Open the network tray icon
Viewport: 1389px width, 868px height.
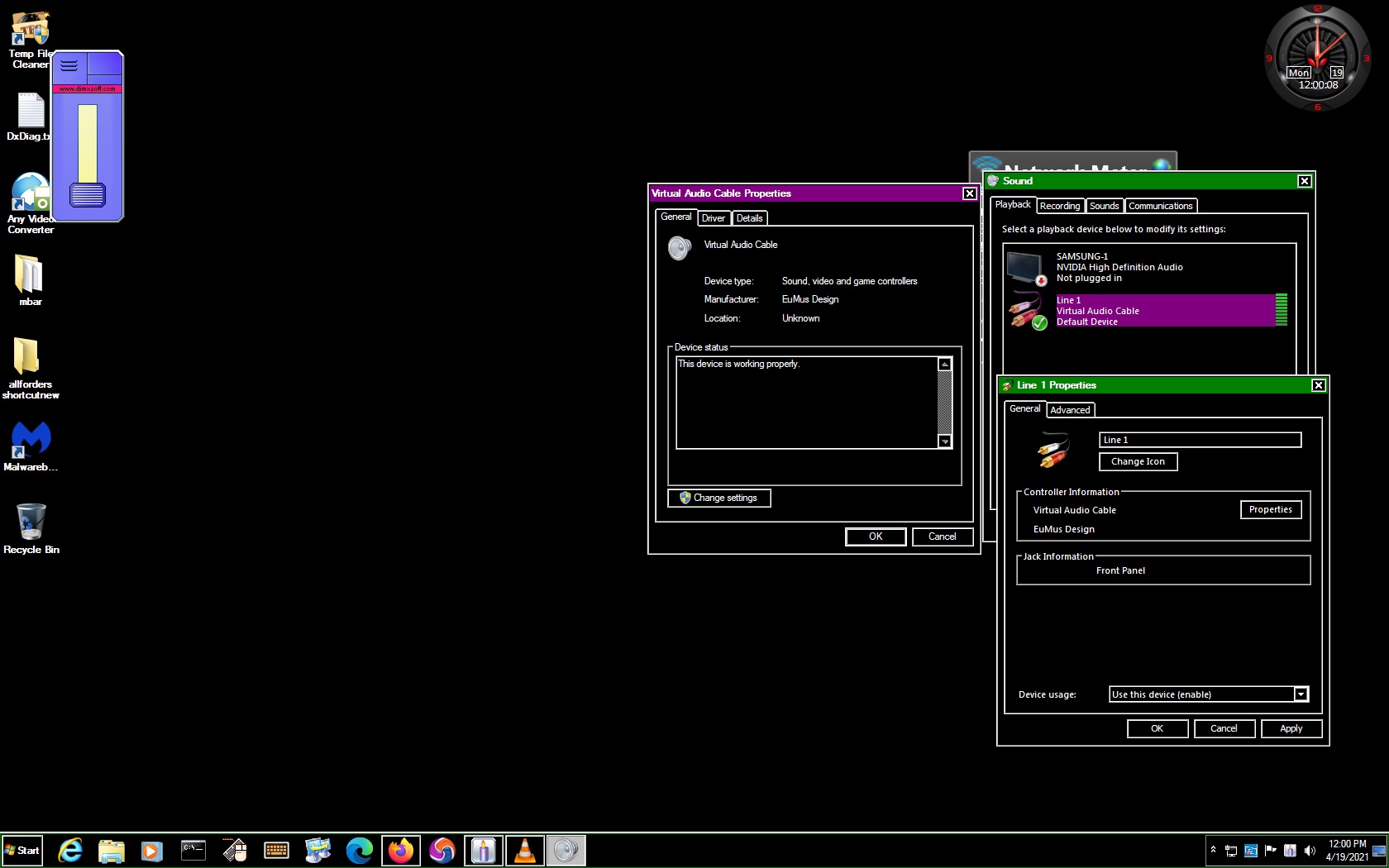click(1230, 851)
